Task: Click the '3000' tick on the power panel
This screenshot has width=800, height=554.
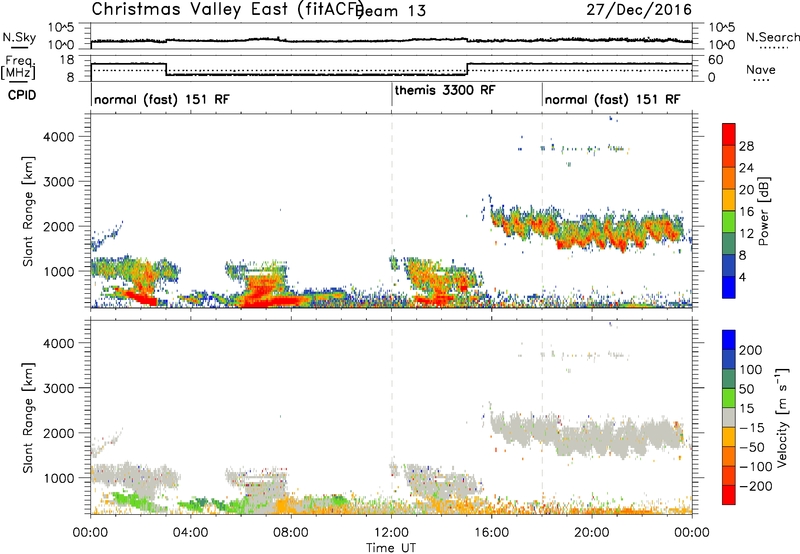Action: tap(59, 182)
